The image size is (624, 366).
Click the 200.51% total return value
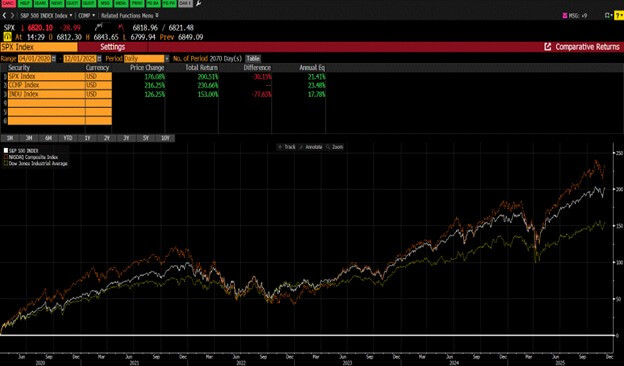point(208,76)
